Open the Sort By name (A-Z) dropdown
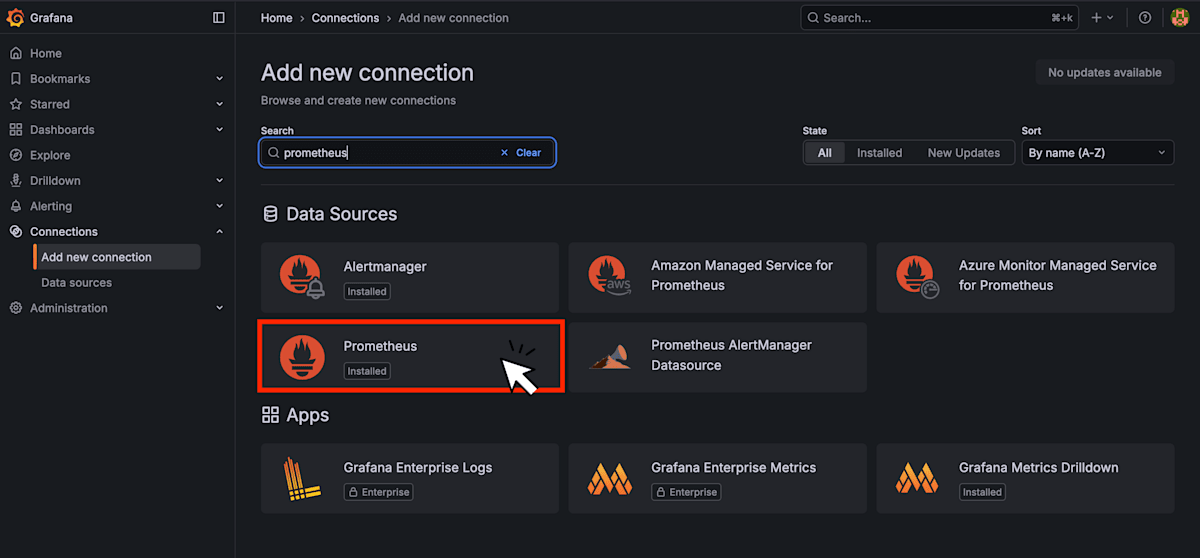Image resolution: width=1200 pixels, height=558 pixels. pyautogui.click(x=1097, y=153)
